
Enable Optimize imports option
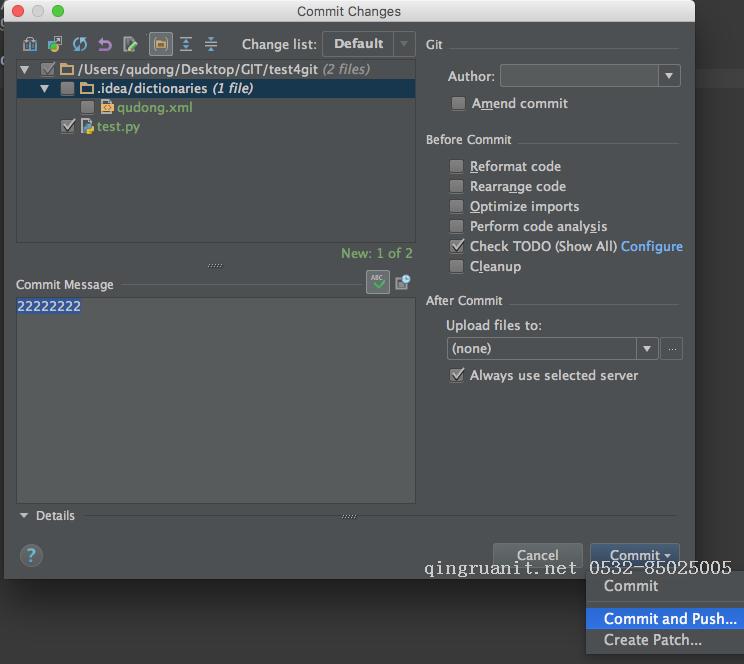click(x=456, y=206)
